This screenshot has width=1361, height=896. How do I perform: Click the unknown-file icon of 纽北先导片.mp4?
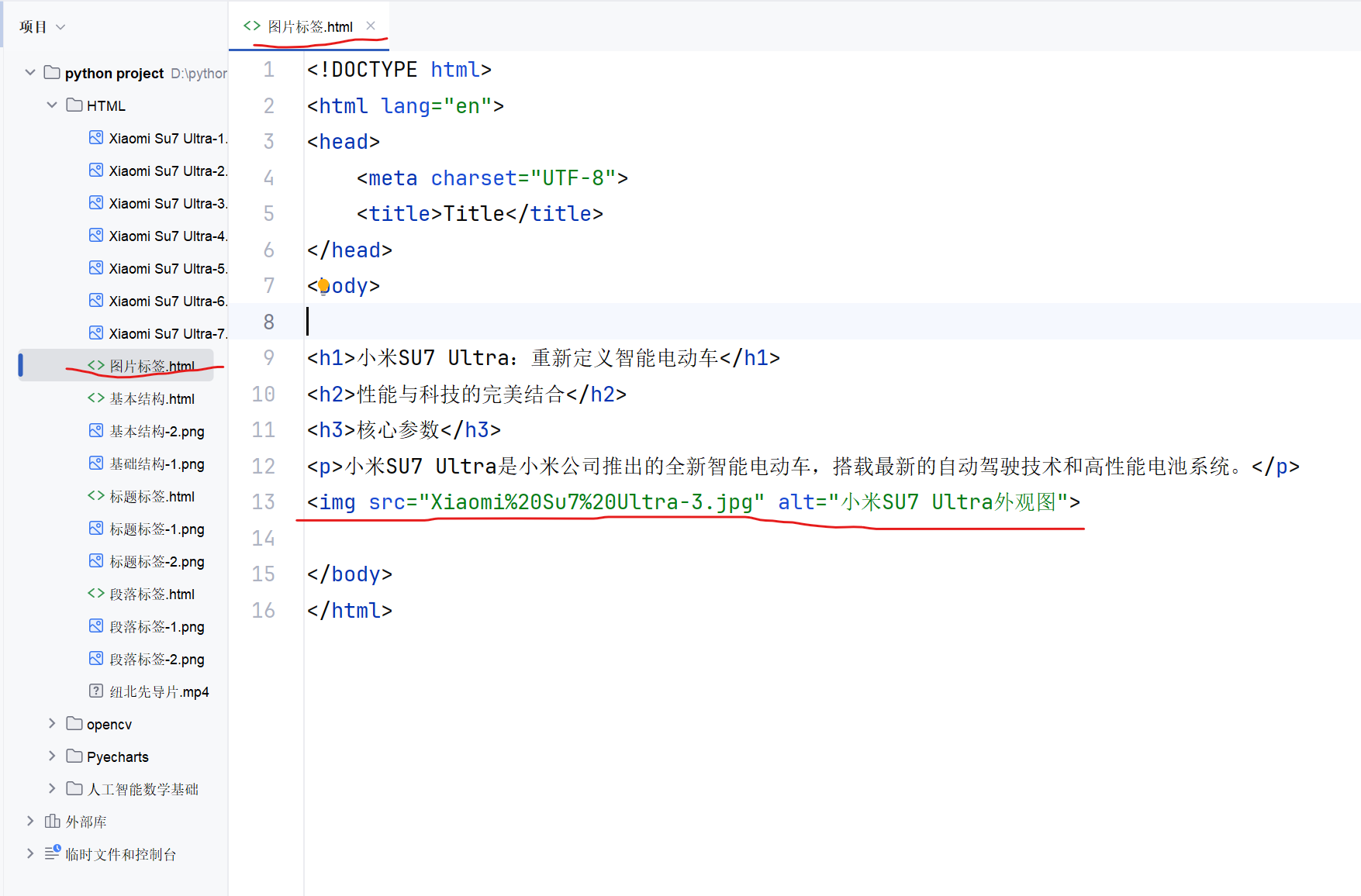pyautogui.click(x=96, y=691)
